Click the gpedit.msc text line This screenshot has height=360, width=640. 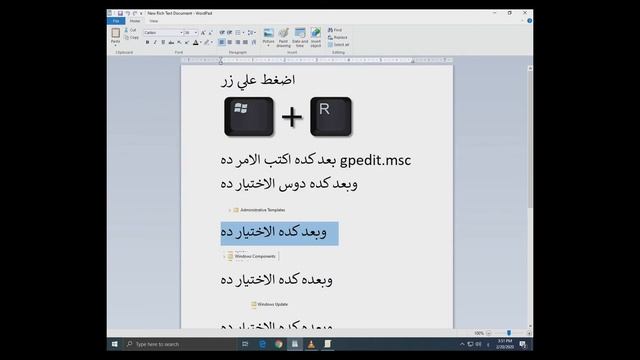tap(316, 160)
